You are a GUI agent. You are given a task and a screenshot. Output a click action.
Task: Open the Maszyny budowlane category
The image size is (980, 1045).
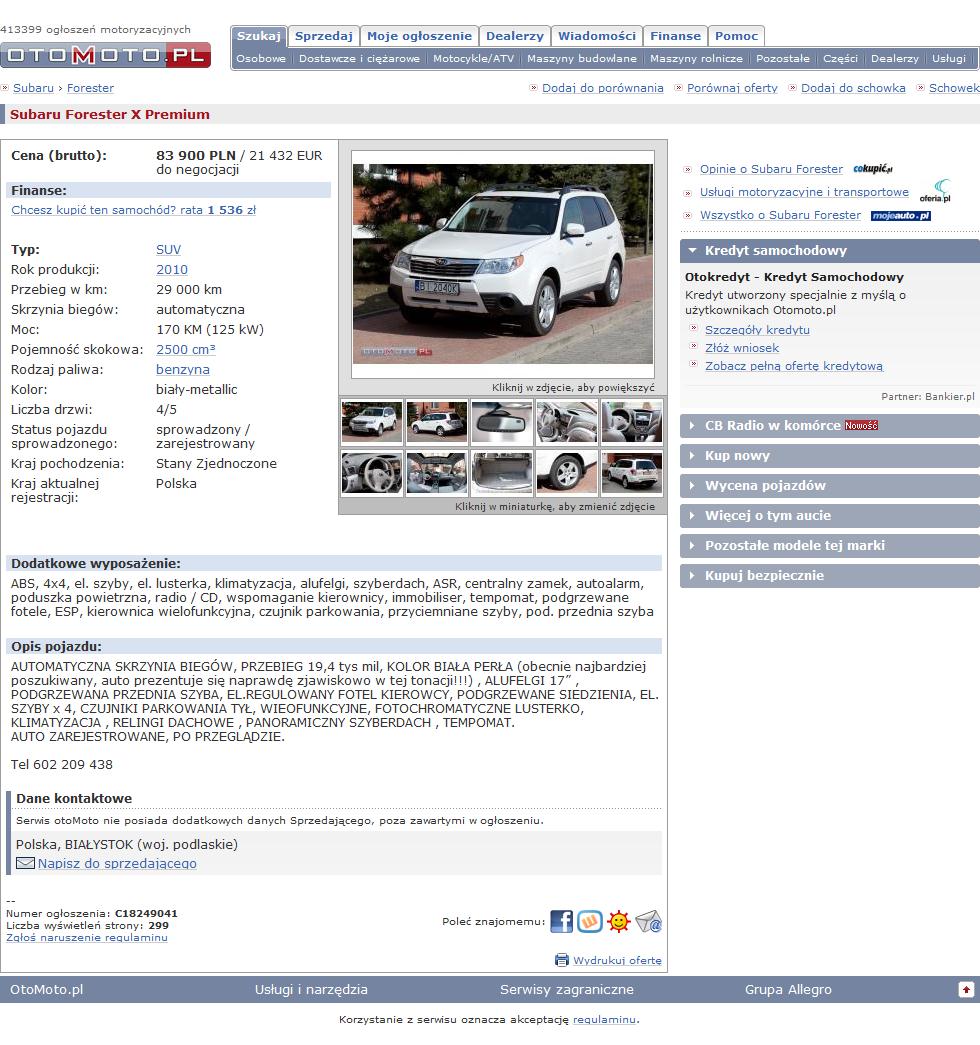click(582, 59)
